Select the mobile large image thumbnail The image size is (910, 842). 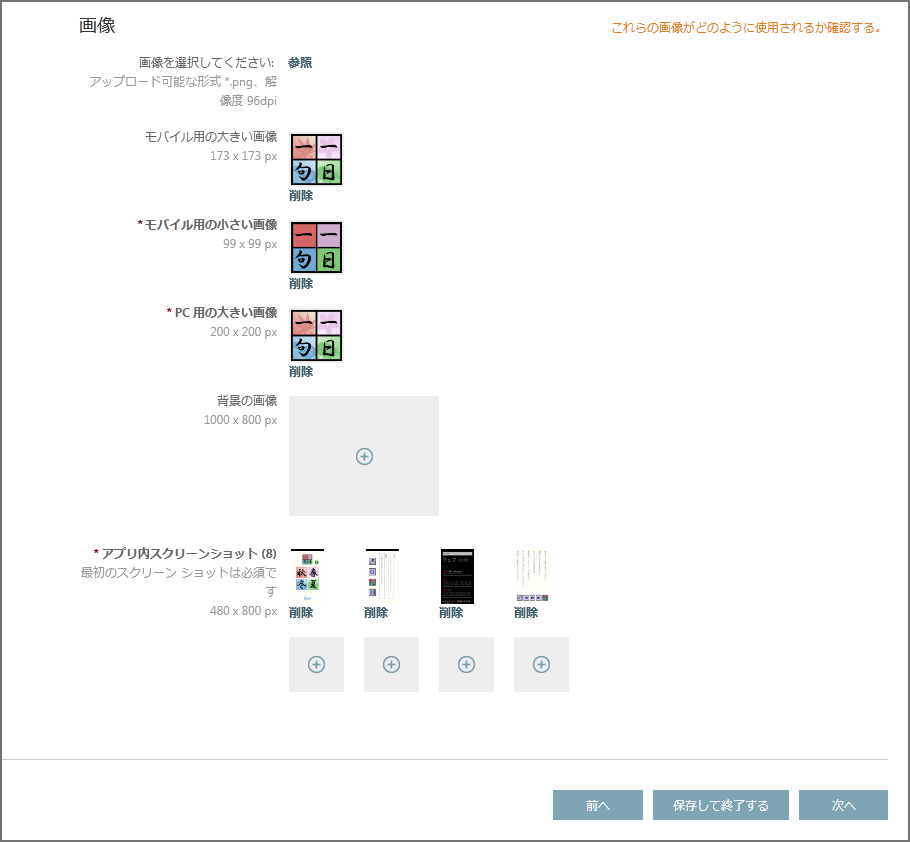click(316, 160)
